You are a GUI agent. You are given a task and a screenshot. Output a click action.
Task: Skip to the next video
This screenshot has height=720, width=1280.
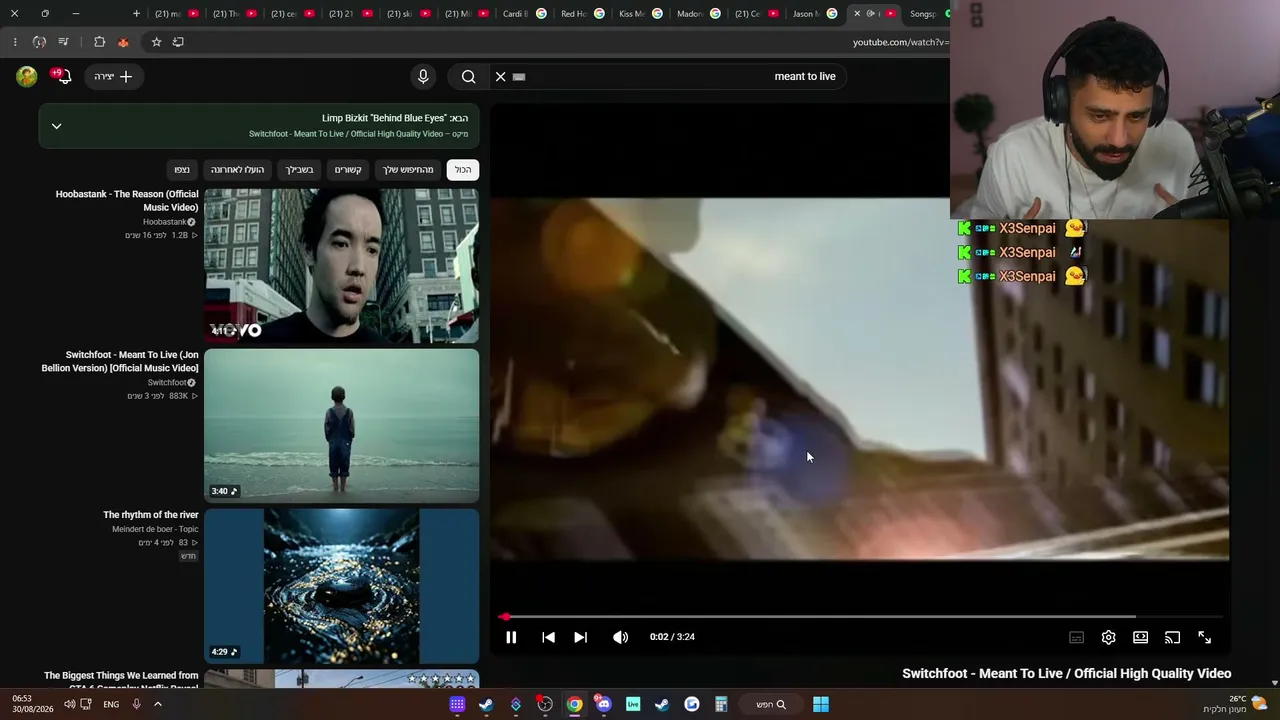(x=580, y=637)
